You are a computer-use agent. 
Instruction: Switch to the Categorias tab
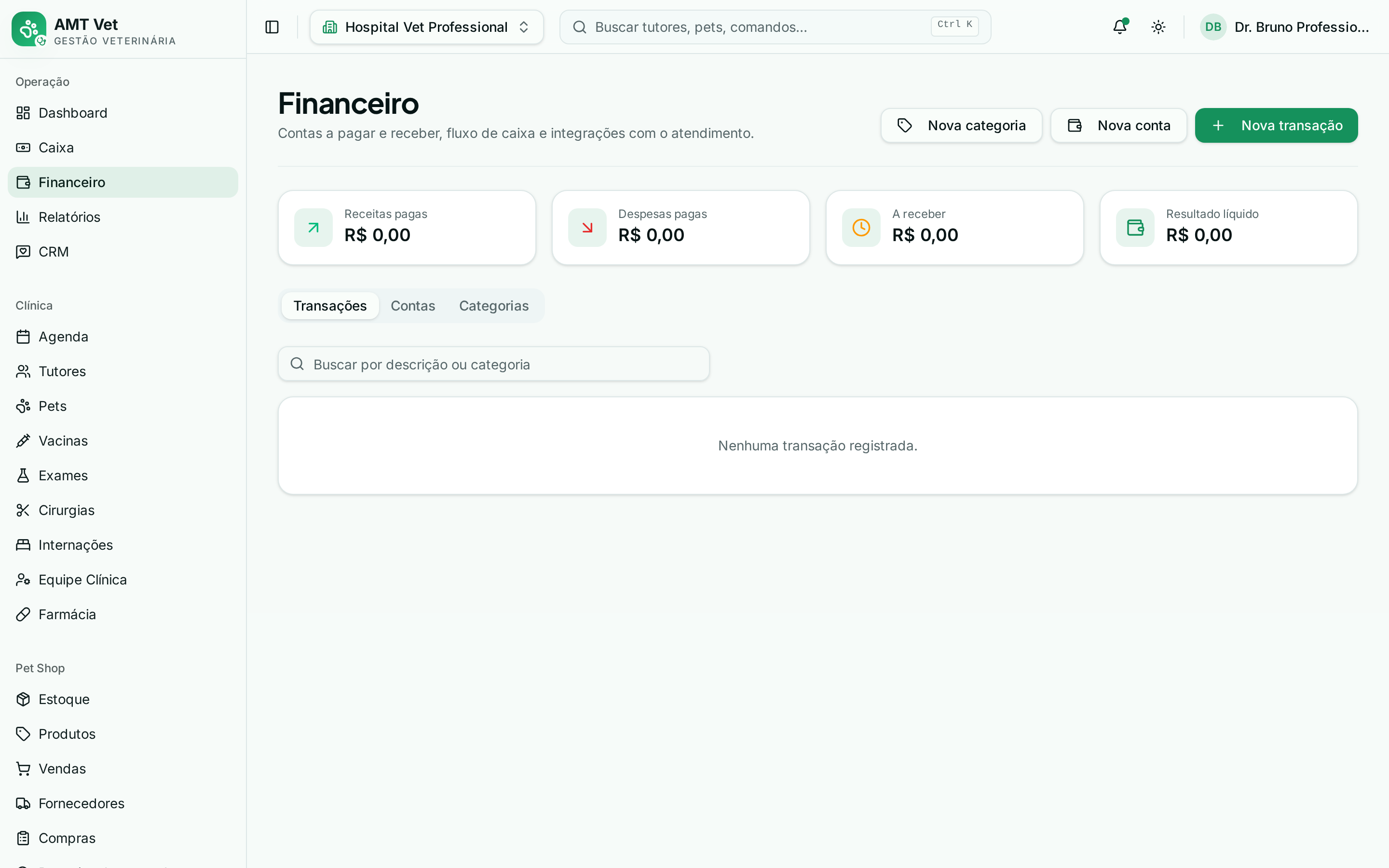click(493, 306)
